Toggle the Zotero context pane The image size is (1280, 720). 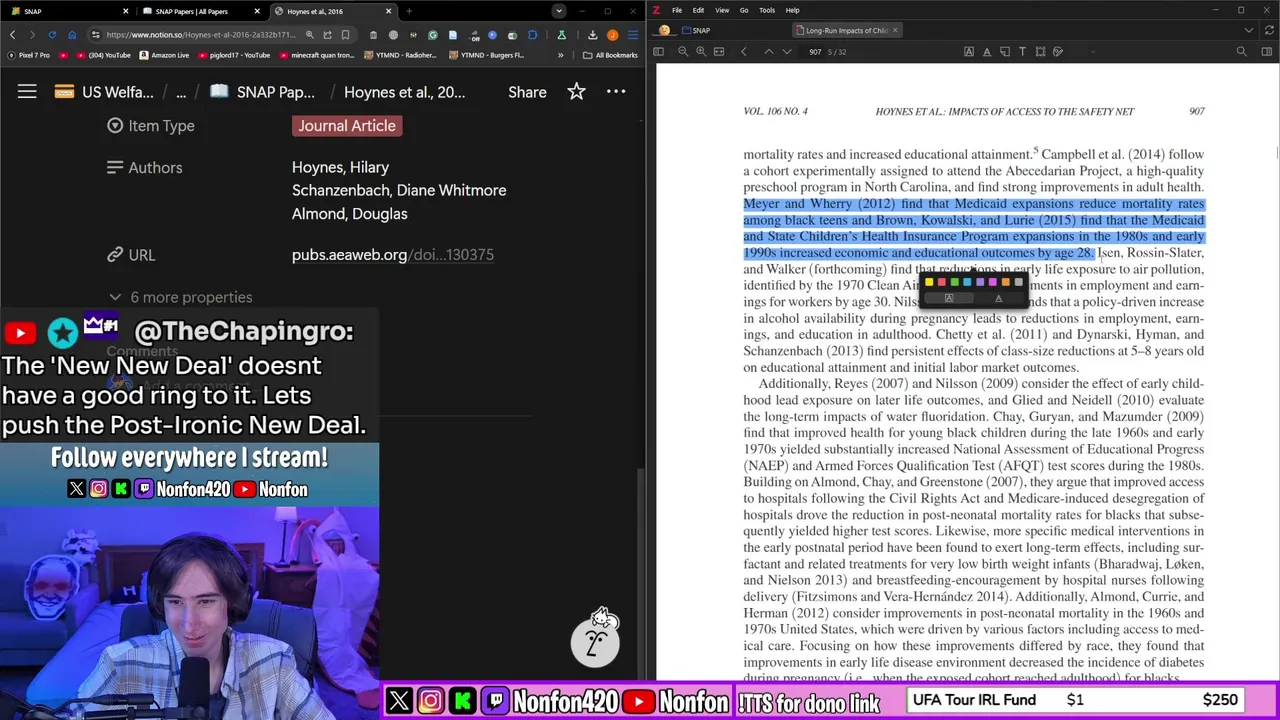[x=1268, y=51]
